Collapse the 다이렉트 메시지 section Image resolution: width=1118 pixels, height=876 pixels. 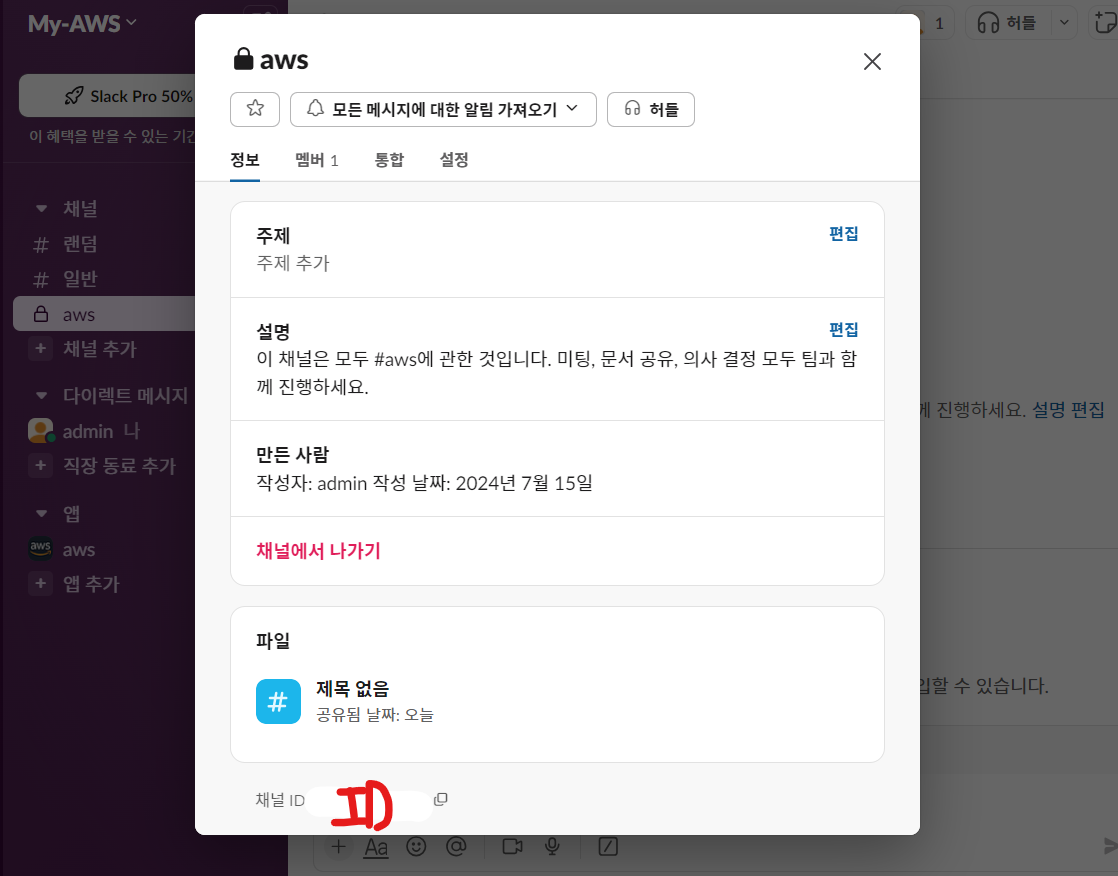(41, 396)
